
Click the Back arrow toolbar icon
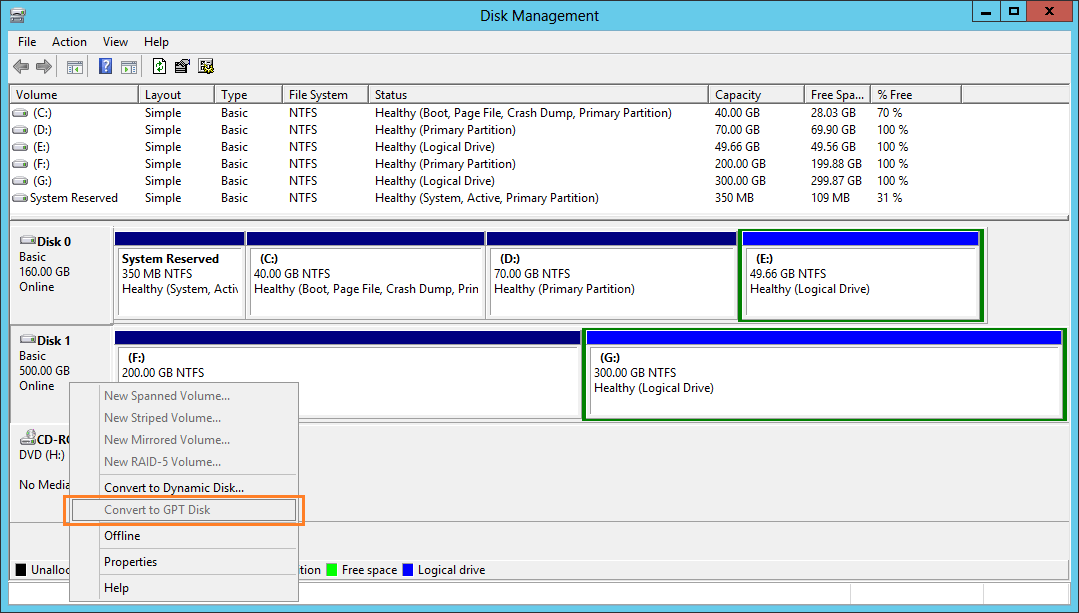pos(21,67)
